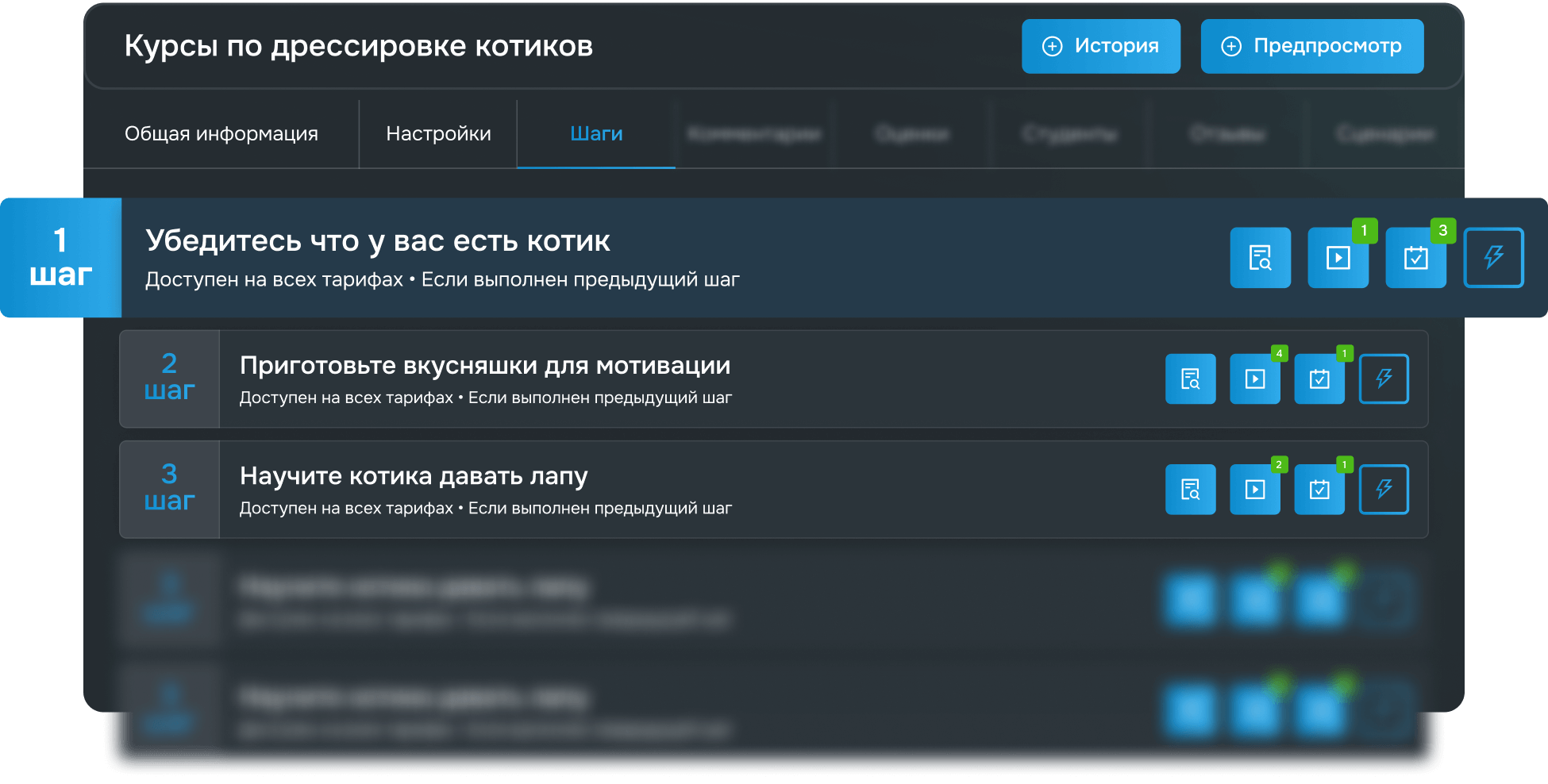
Task: Click video play icon in step 3
Action: pyautogui.click(x=1255, y=490)
